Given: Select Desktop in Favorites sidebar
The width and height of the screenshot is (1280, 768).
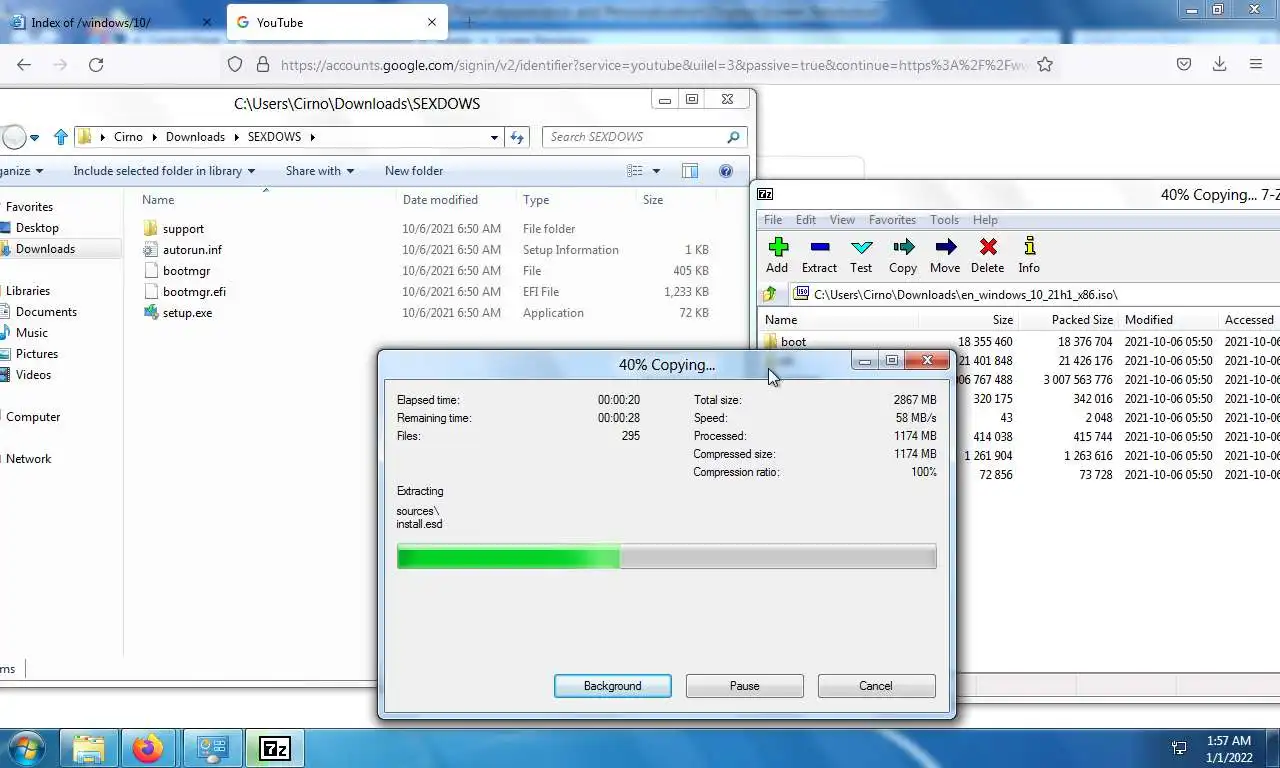Looking at the screenshot, I should point(37,228).
